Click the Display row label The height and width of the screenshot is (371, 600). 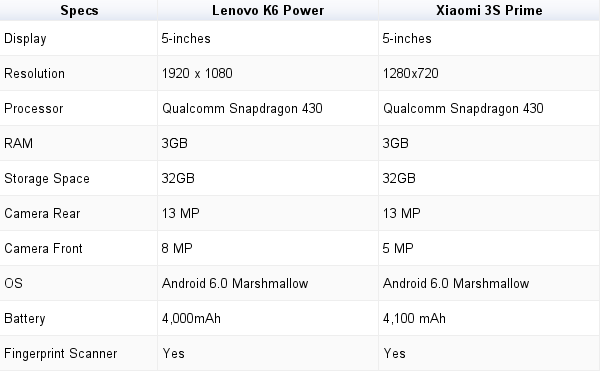[25, 39]
